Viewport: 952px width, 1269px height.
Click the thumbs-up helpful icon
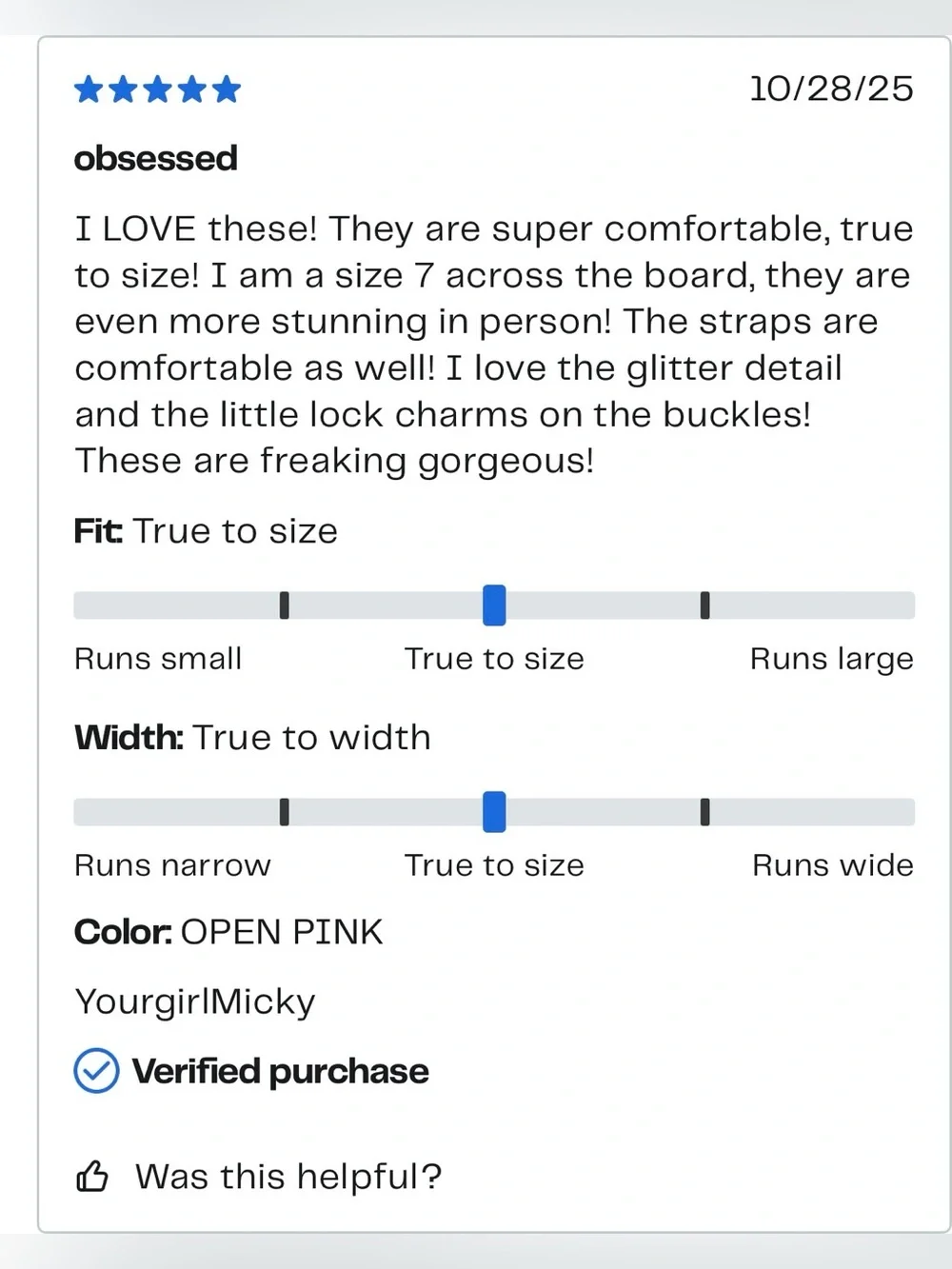pos(92,1177)
